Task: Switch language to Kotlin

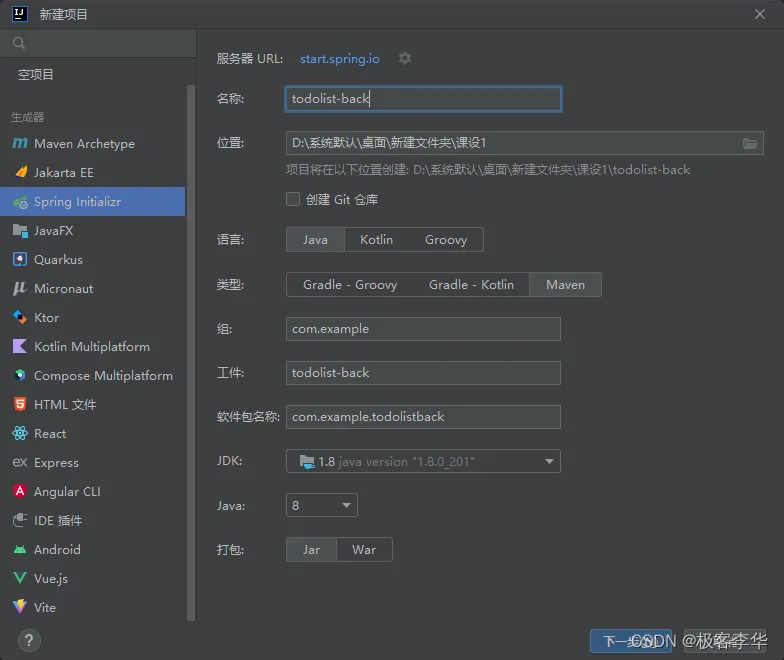Action: click(376, 240)
